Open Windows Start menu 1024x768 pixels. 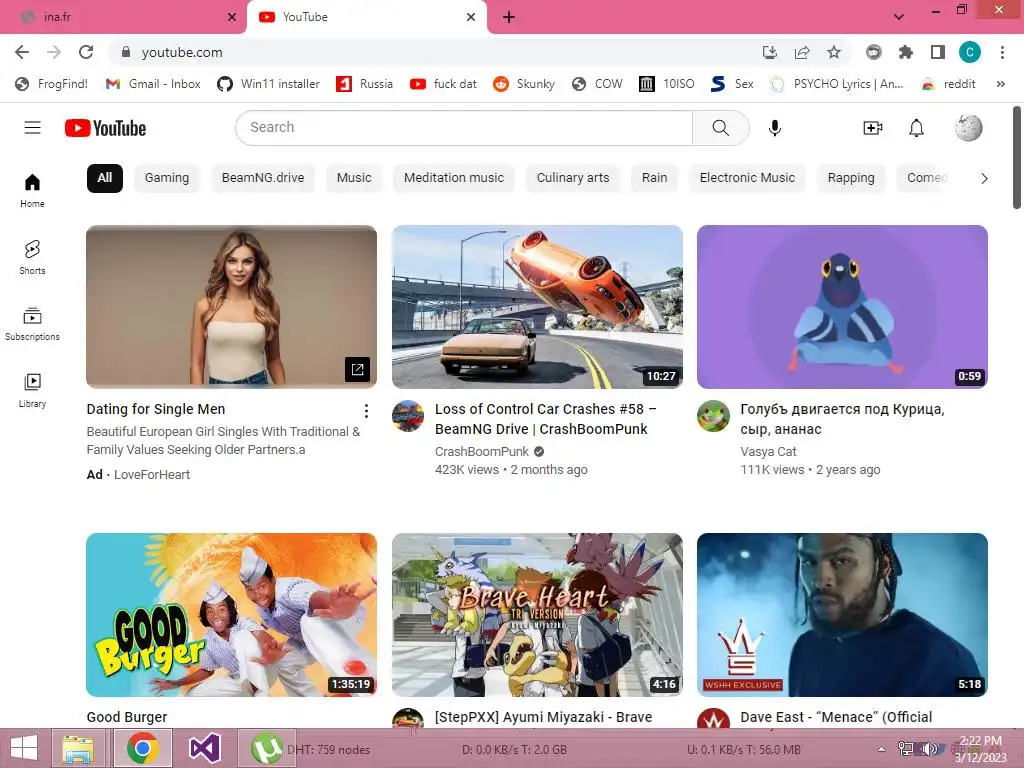click(24, 748)
